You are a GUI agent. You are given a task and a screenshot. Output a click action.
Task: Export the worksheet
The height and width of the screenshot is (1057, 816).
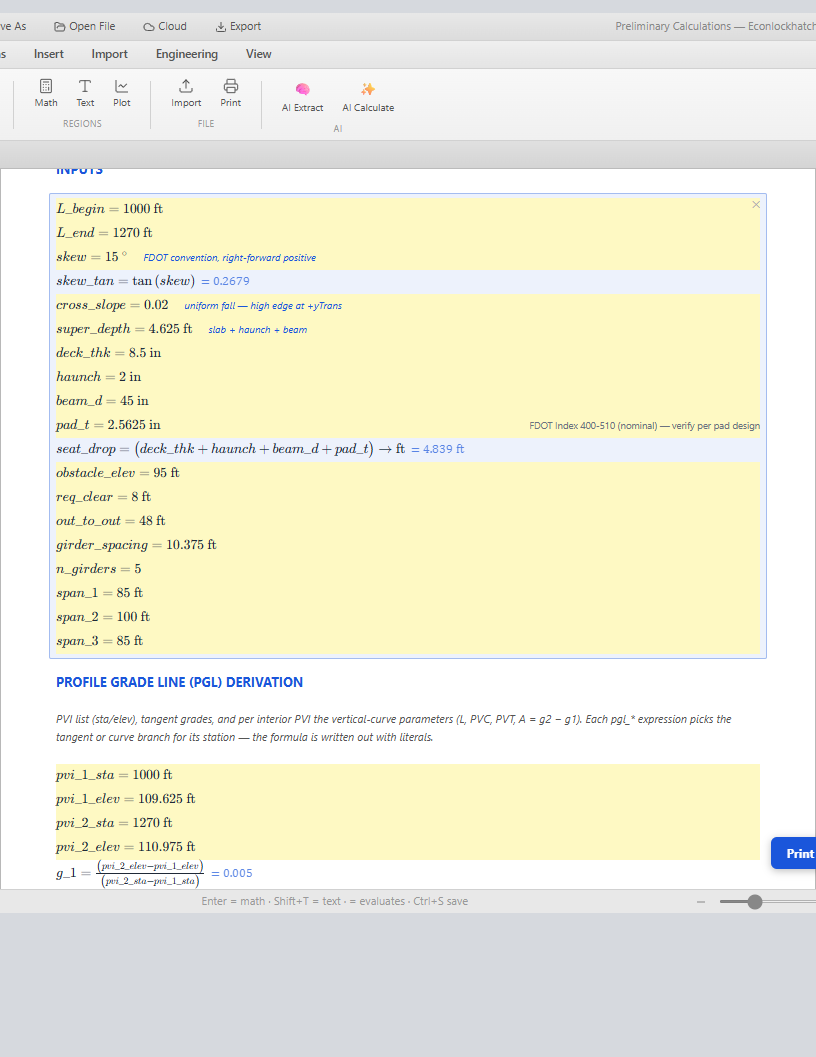tap(238, 26)
